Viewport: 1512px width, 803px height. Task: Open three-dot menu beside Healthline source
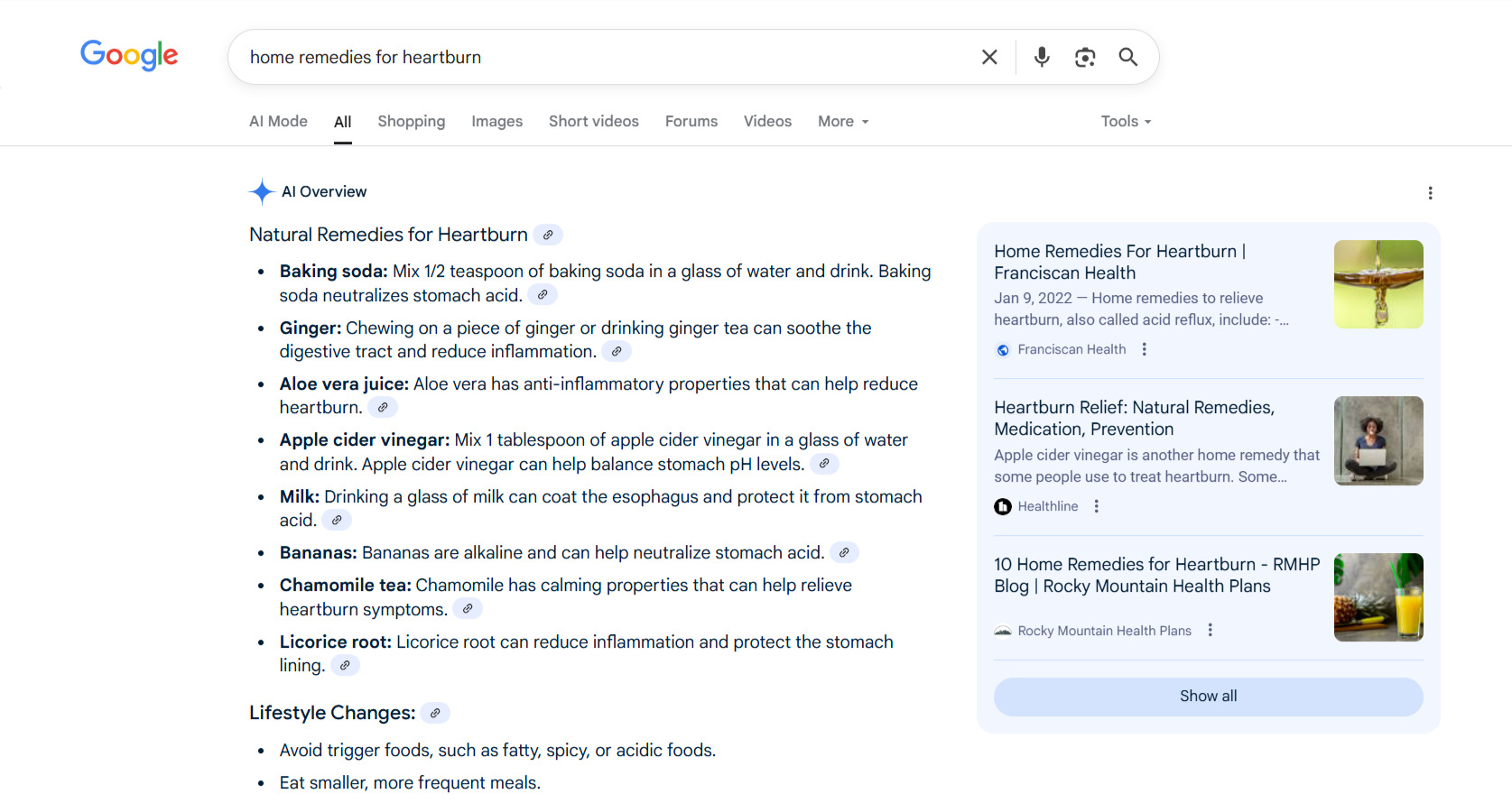[x=1097, y=506]
